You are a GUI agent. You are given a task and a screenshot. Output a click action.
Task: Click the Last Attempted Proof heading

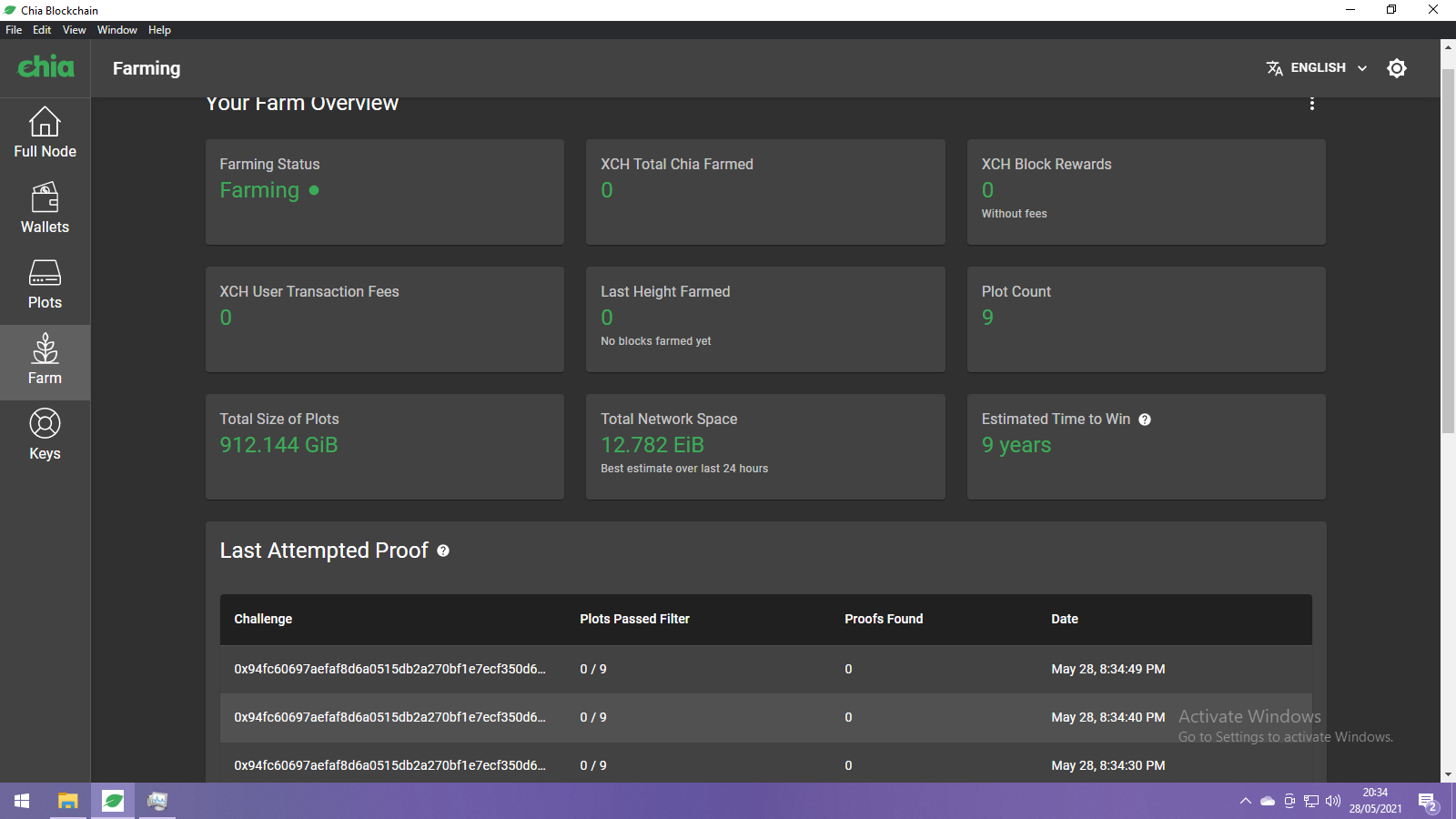click(324, 551)
